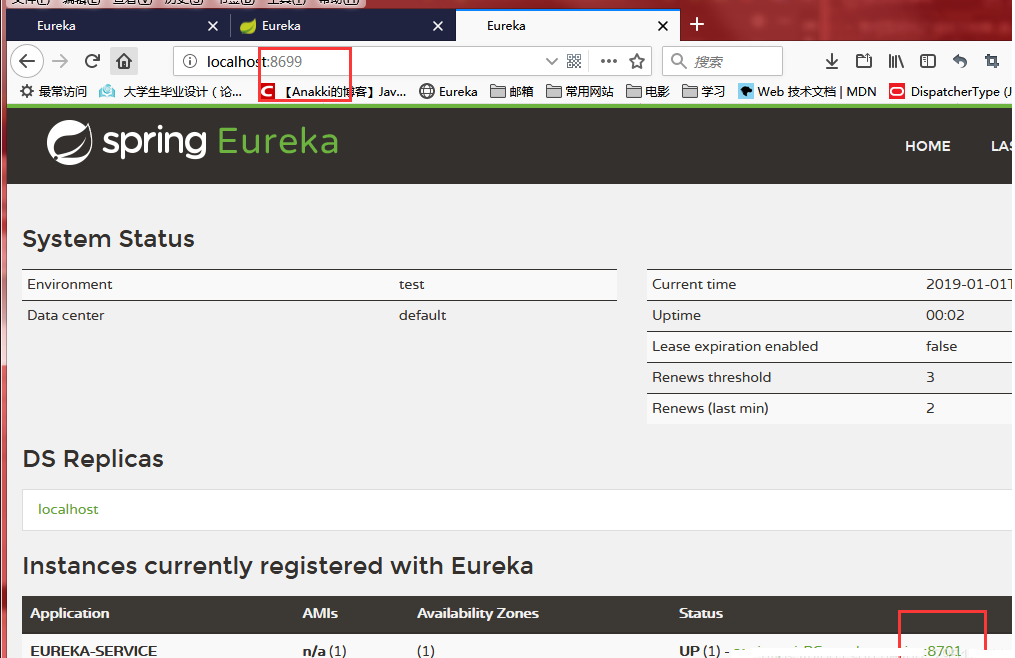Click the Application column header
This screenshot has height=658, width=1015.
click(x=70, y=613)
